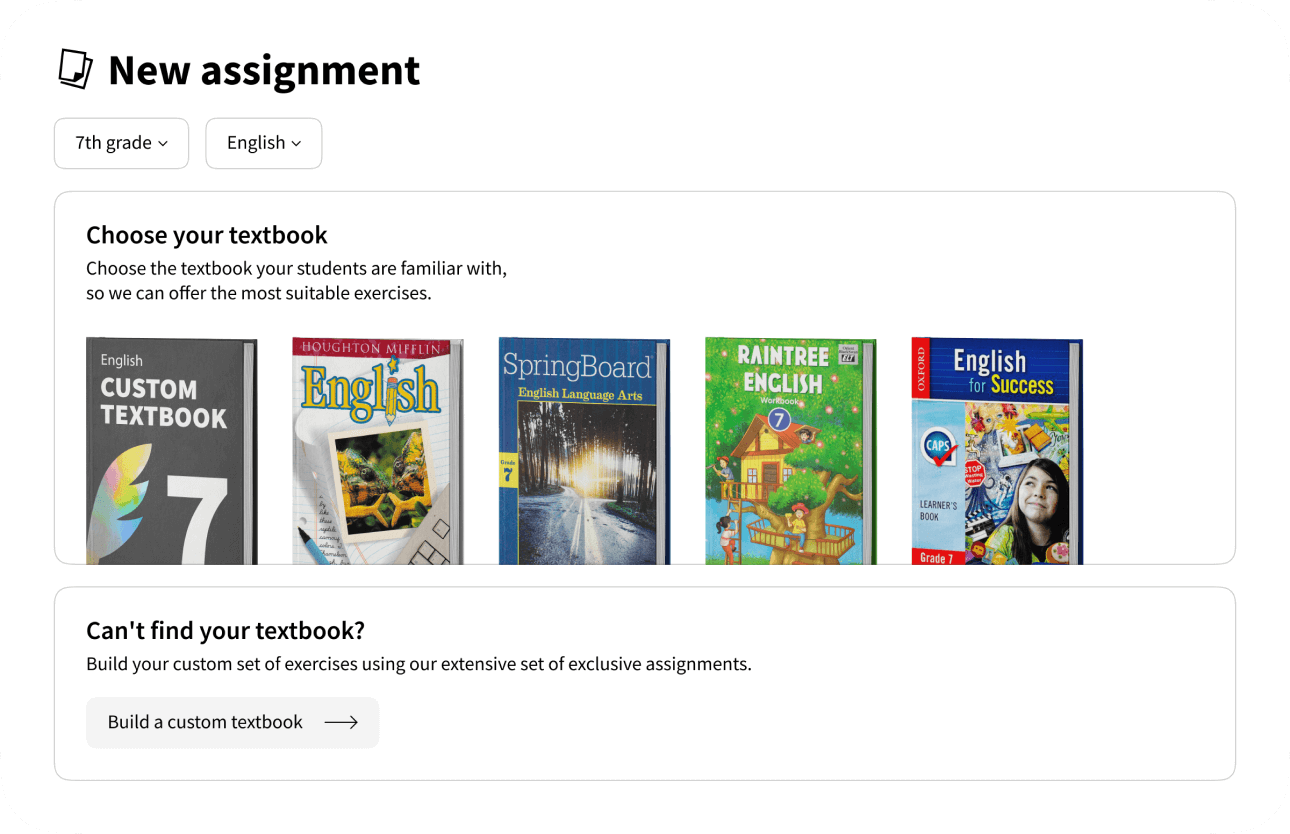Viewport: 1290px width, 834px height.
Task: Click the blue number 7 circle on Raintree English
Action: tap(779, 421)
